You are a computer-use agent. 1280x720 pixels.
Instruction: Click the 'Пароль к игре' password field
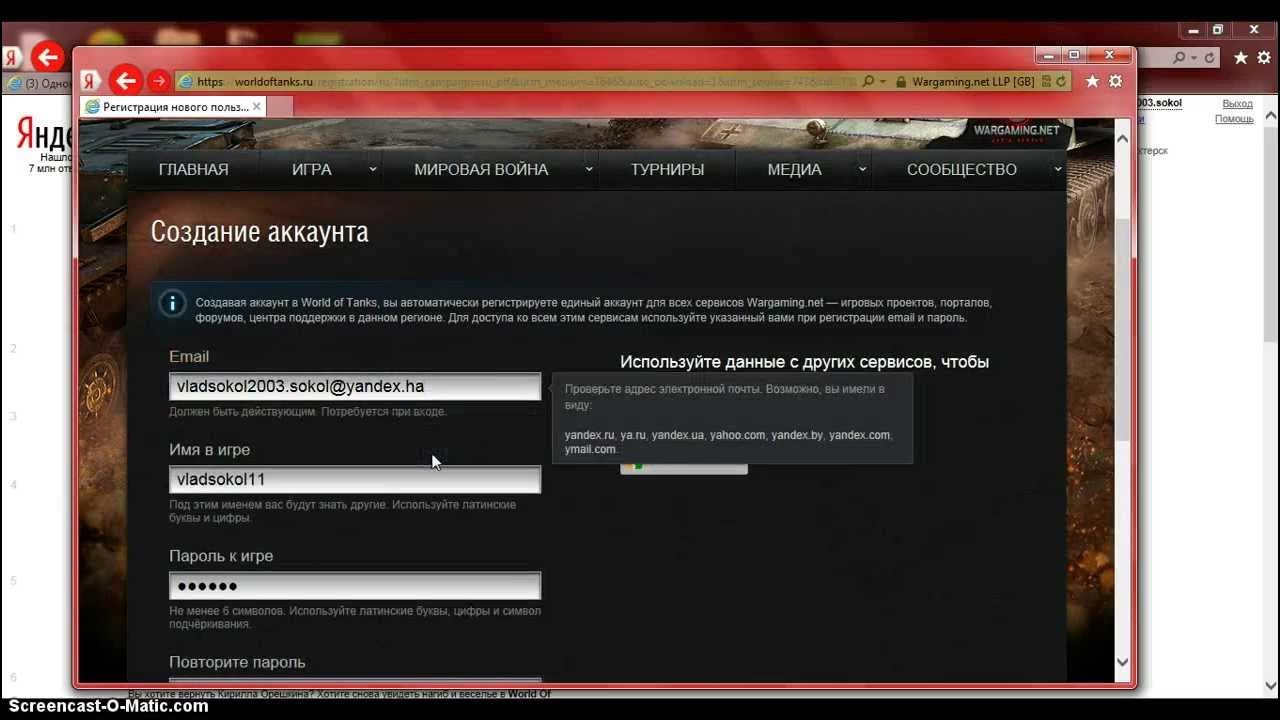coord(355,586)
